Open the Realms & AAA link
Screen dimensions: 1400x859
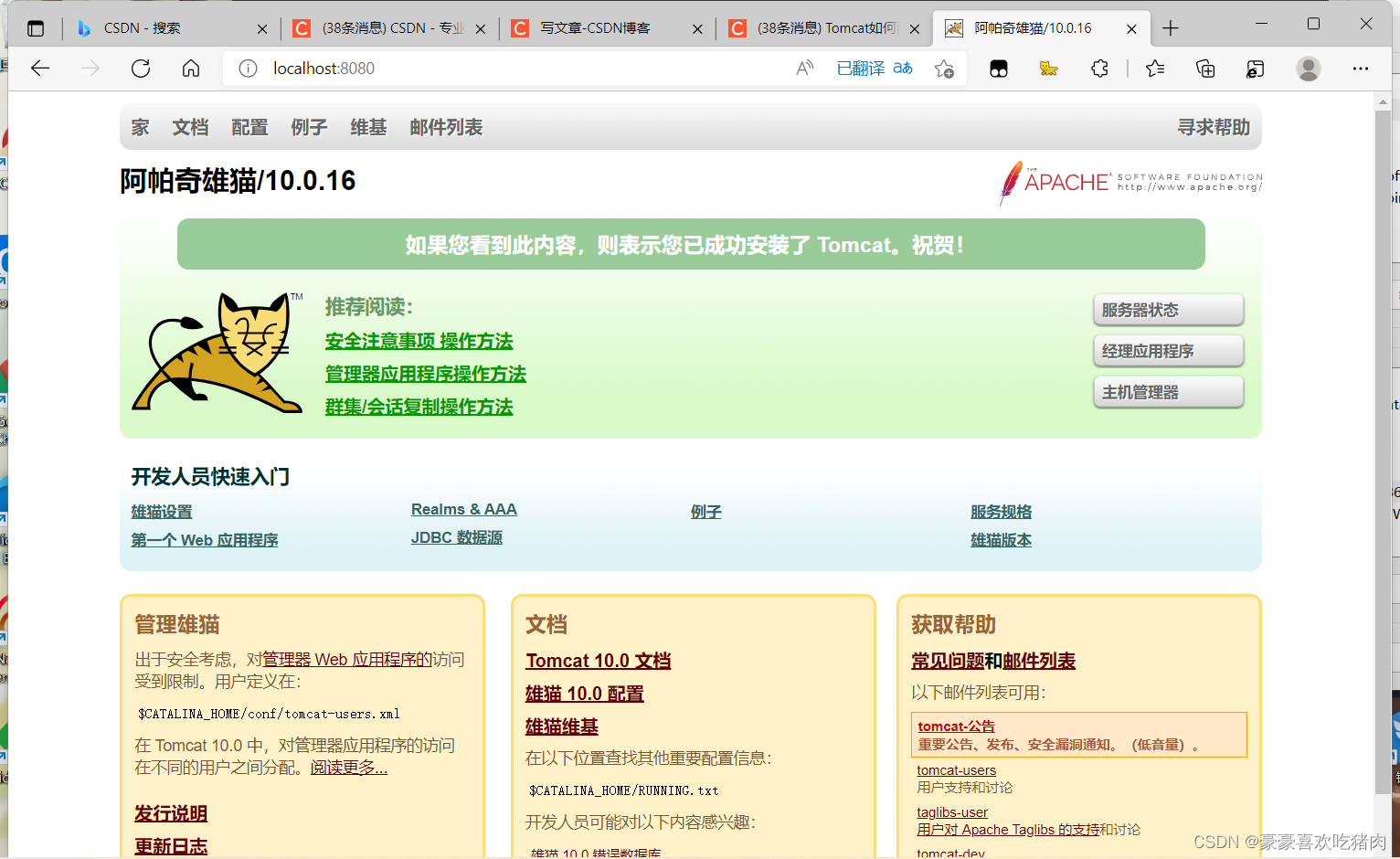(x=464, y=509)
